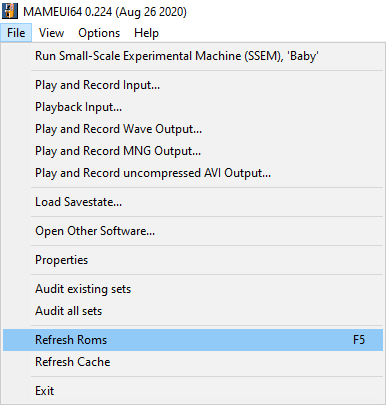Open the View menu

click(x=51, y=33)
